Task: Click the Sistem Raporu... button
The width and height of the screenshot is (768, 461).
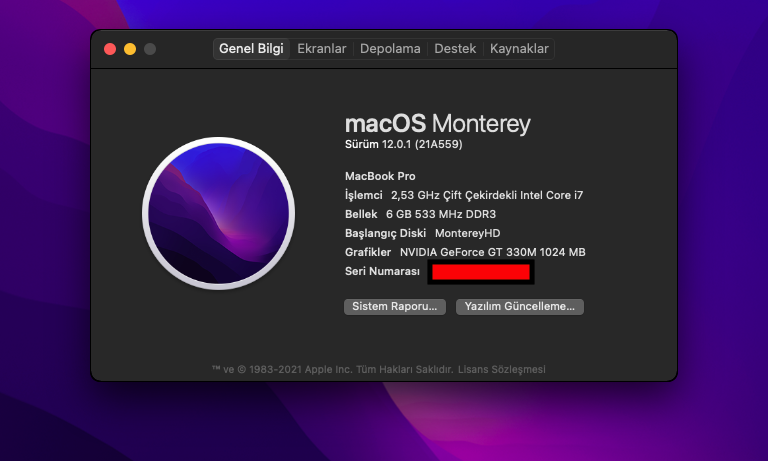Action: (395, 307)
